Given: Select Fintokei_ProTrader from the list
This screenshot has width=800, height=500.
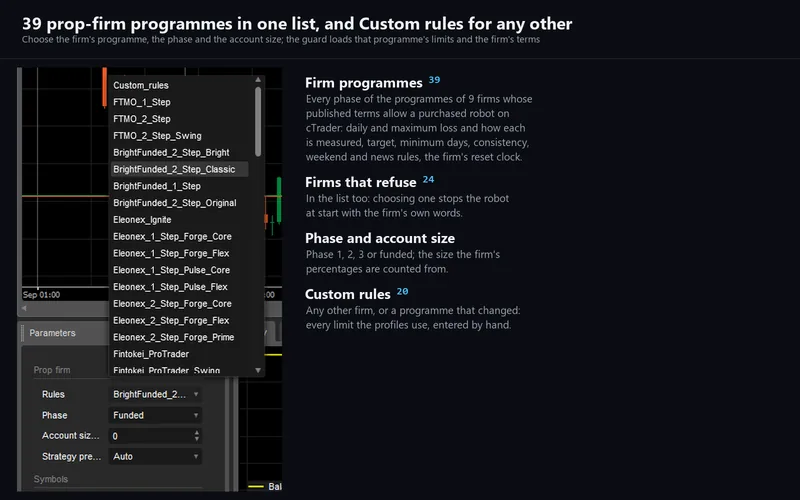Looking at the screenshot, I should (151, 354).
